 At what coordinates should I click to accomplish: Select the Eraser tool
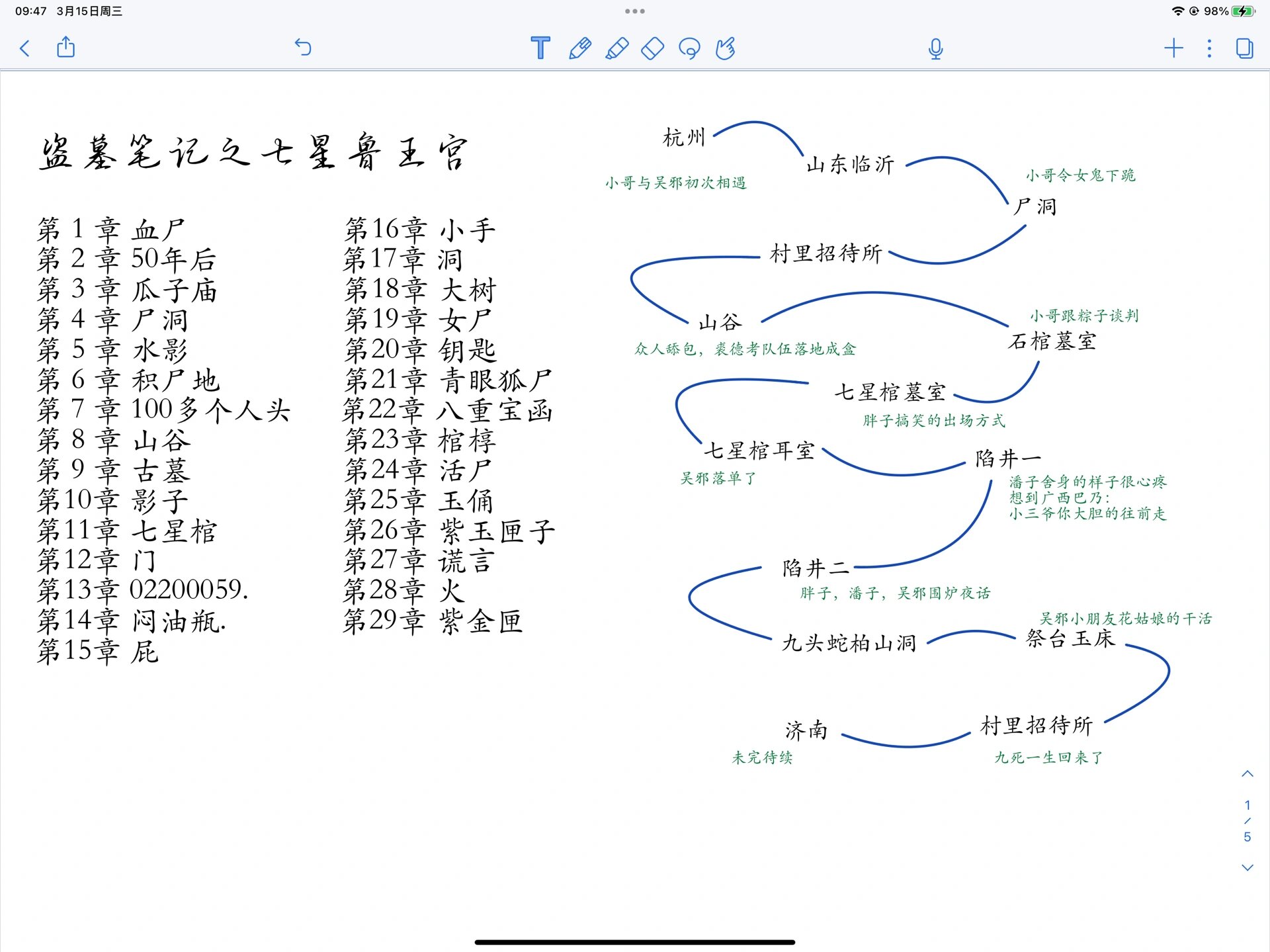653,48
